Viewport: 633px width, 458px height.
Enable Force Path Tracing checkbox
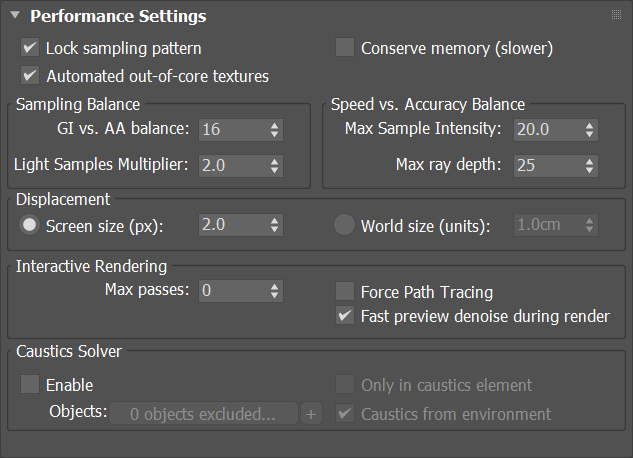coord(345,291)
